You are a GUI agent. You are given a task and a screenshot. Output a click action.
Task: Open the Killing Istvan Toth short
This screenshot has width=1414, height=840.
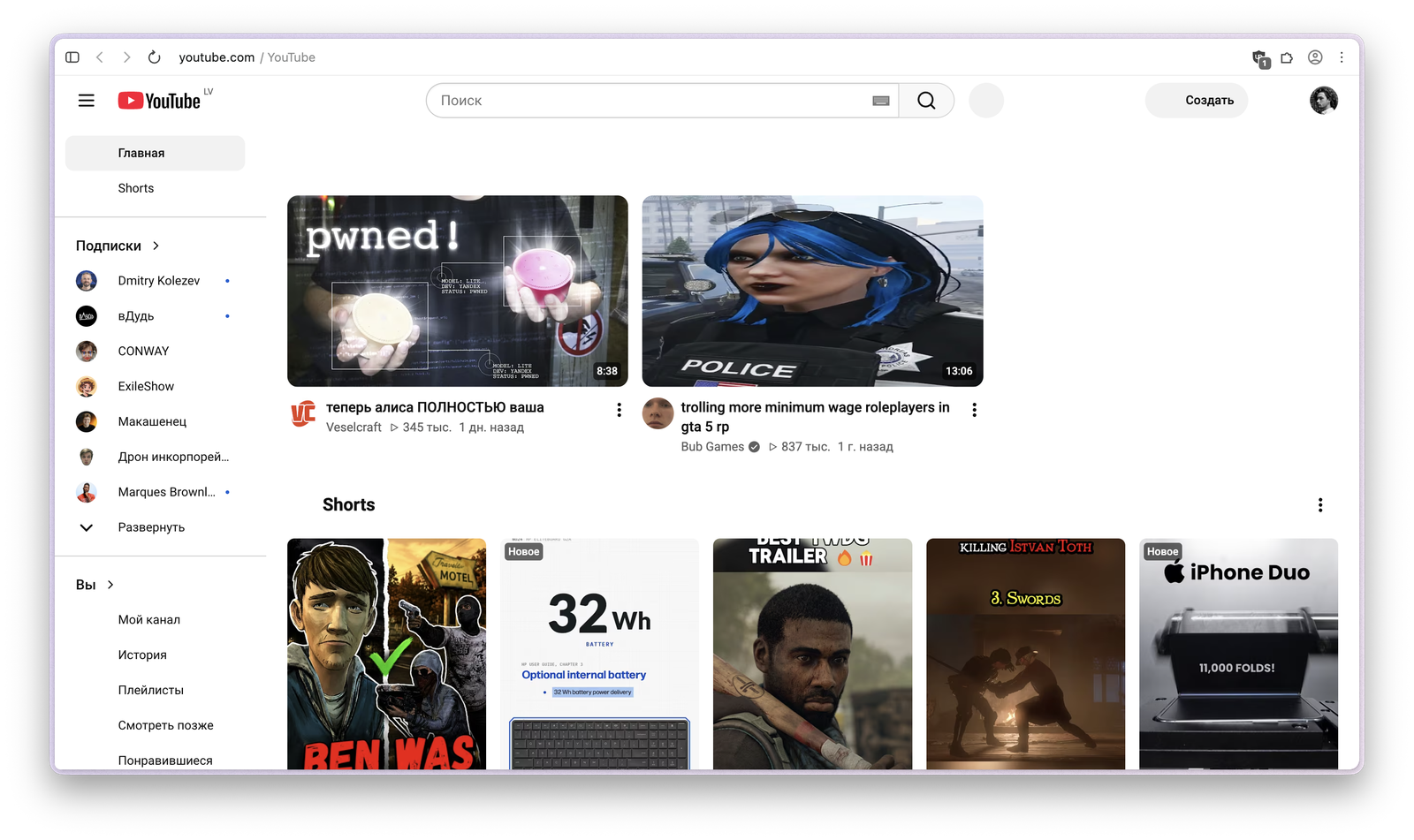tap(1025, 654)
